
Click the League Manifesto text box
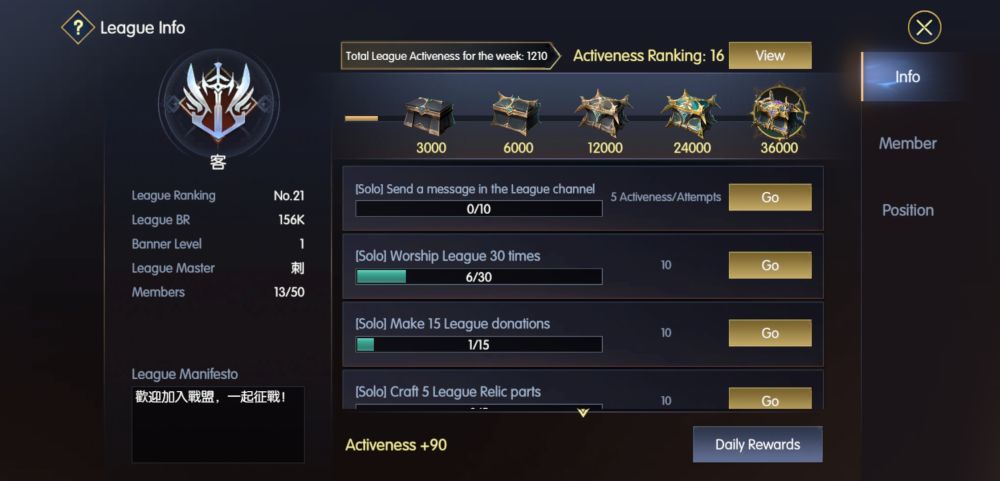pos(218,424)
